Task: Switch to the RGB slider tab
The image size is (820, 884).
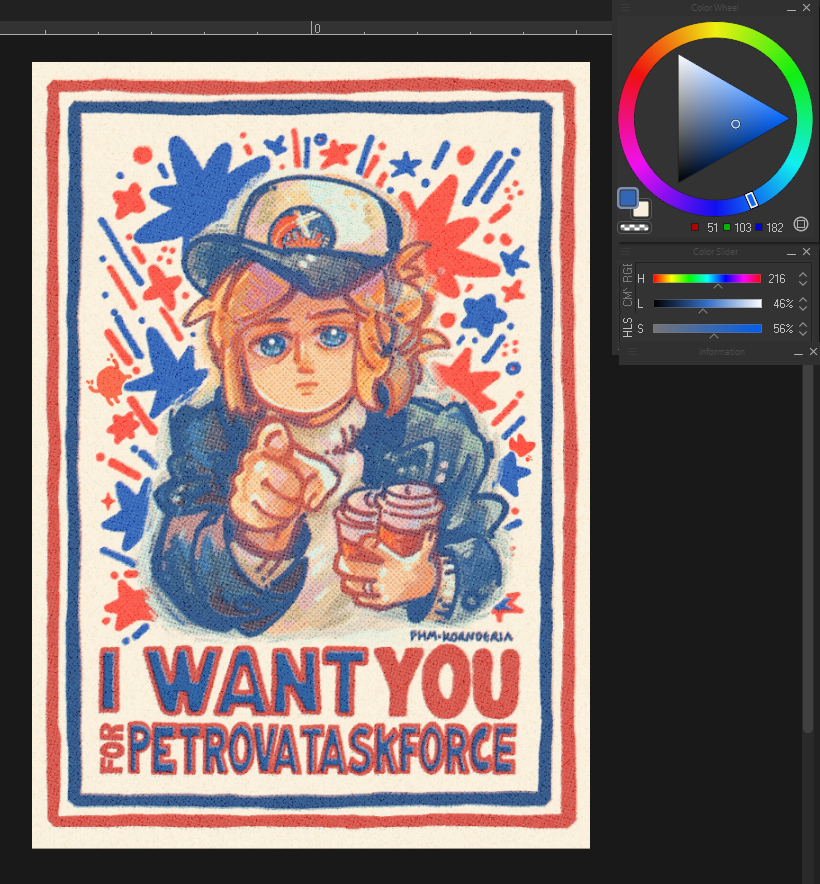Action: (x=627, y=273)
